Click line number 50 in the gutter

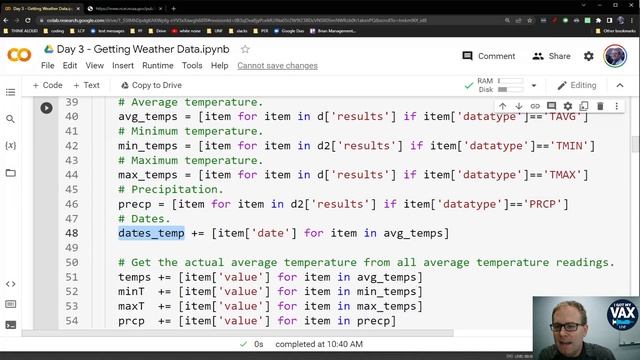click(x=72, y=262)
